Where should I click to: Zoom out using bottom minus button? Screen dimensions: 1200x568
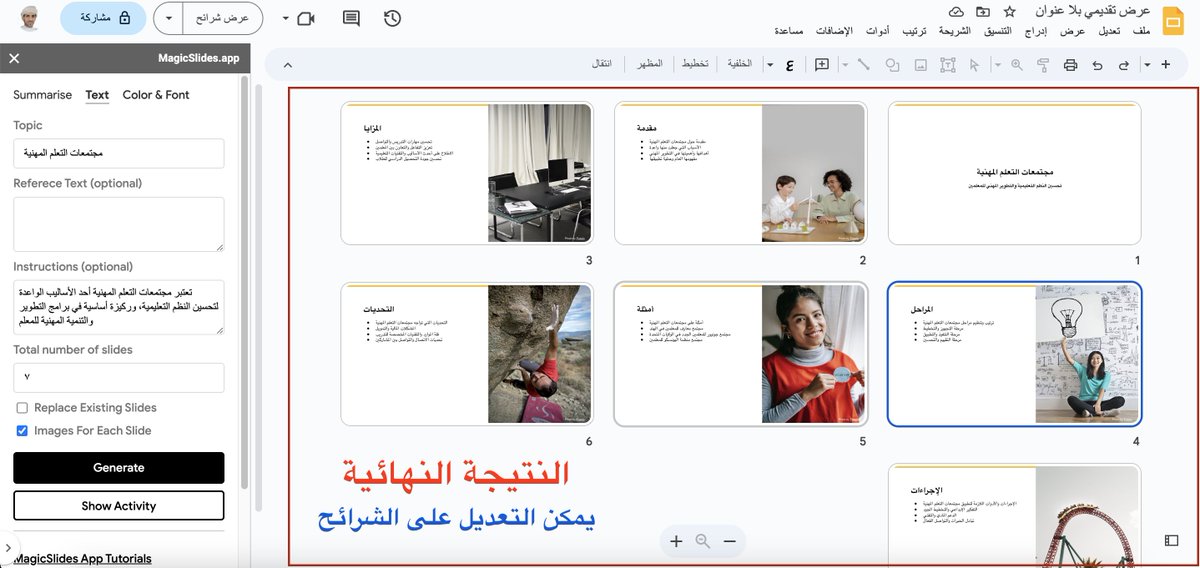point(729,541)
